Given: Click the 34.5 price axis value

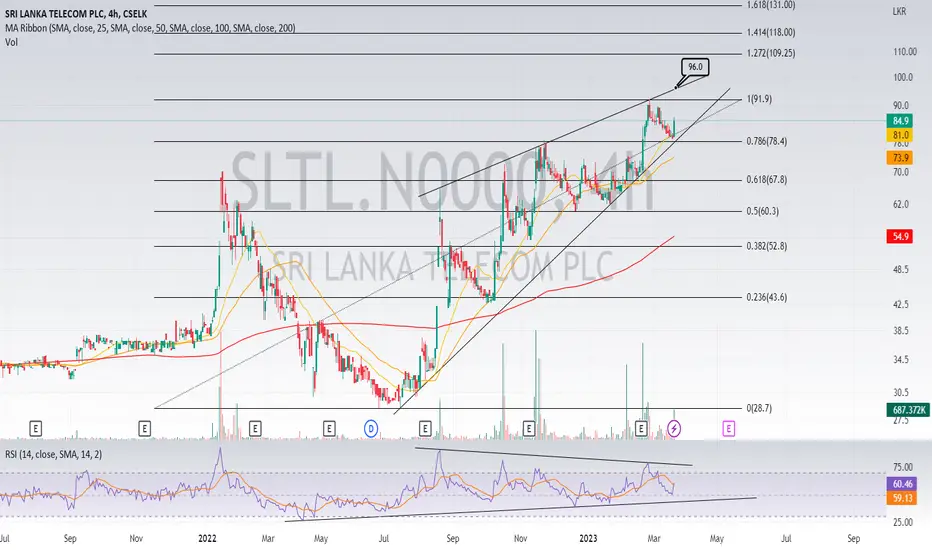Looking at the screenshot, I should point(900,360).
